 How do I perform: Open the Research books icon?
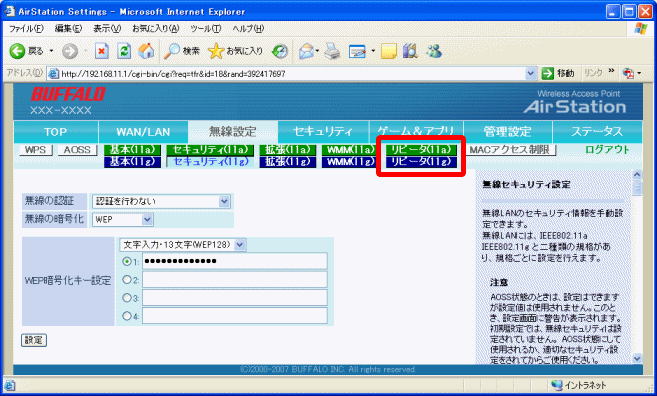coord(410,52)
